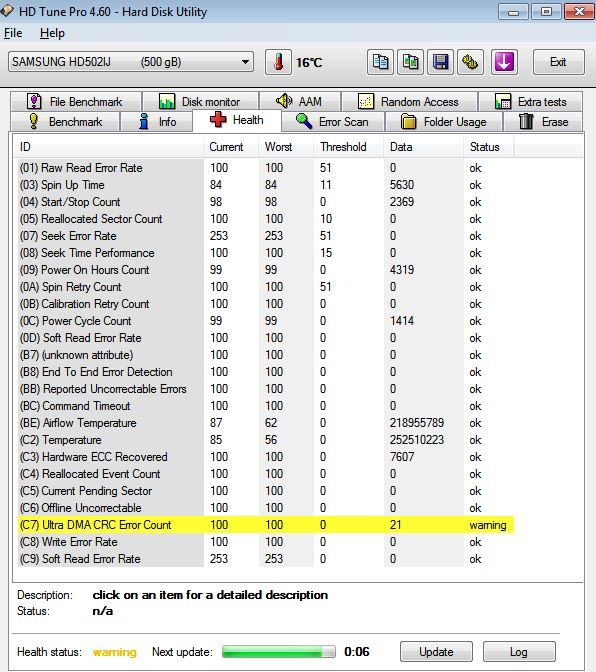Select the (03) Spin Up Time row

pyautogui.click(x=266, y=185)
